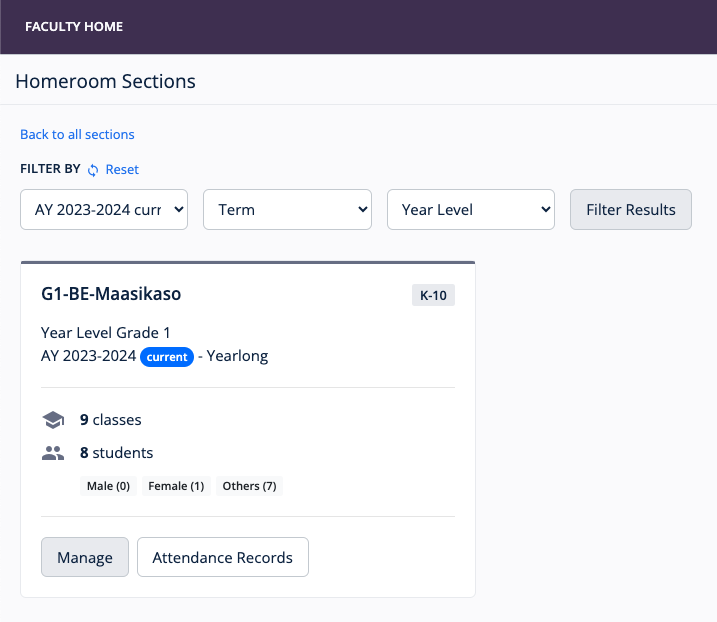Select the Male (0) tag
This screenshot has height=622, width=717.
pyautogui.click(x=108, y=486)
